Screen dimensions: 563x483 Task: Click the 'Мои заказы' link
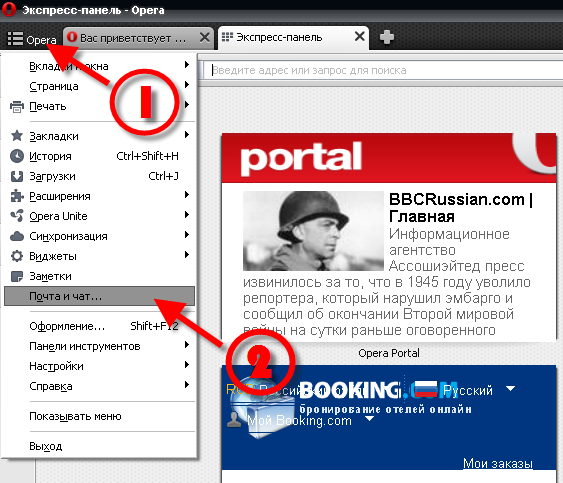(x=498, y=463)
